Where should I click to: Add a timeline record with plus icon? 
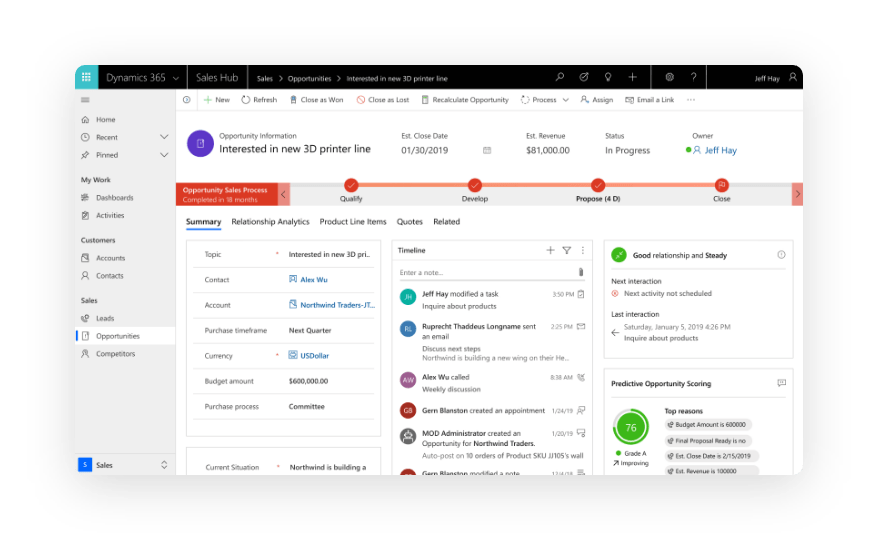tap(550, 250)
